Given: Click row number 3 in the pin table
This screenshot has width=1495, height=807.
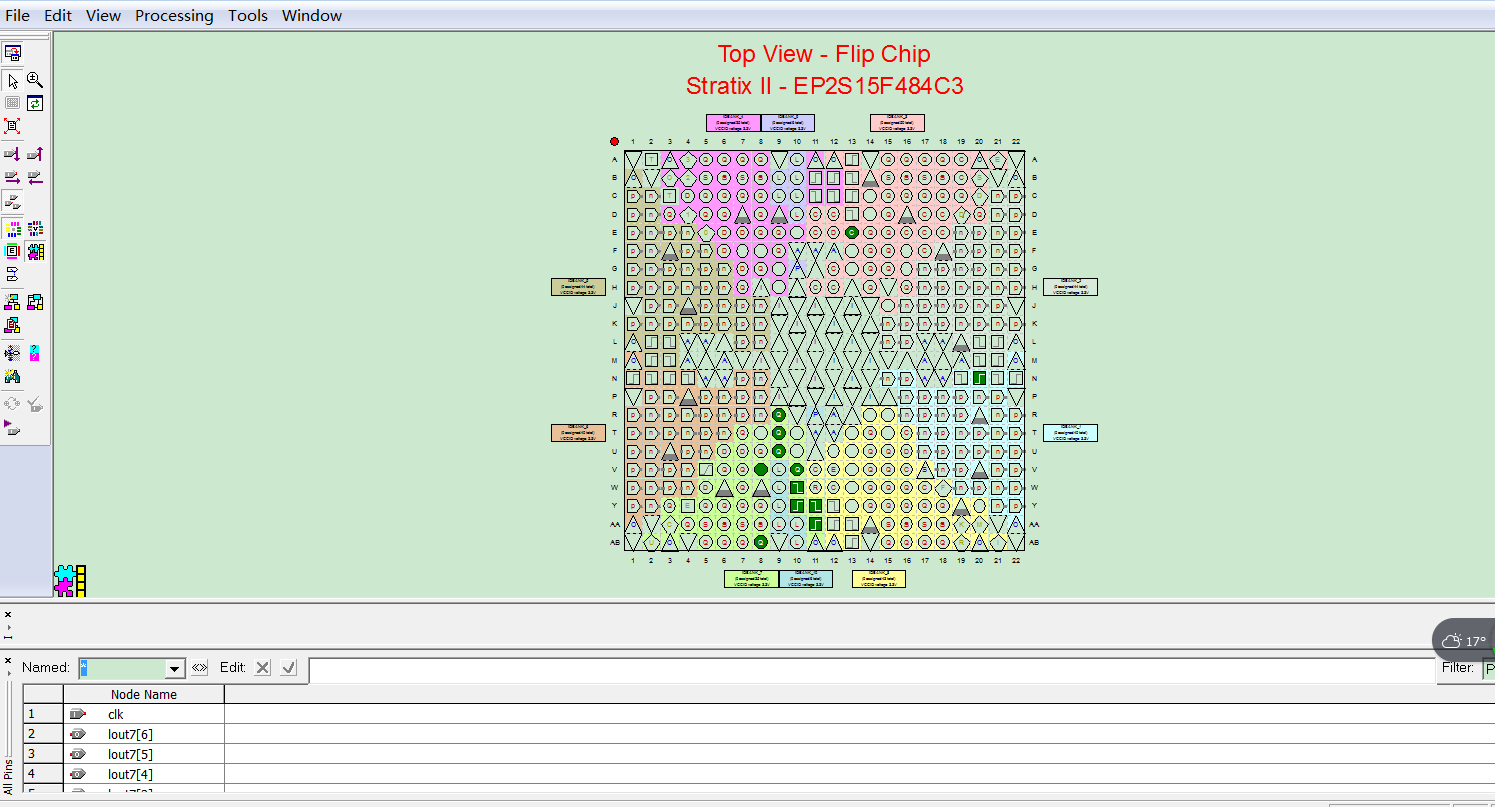Looking at the screenshot, I should point(43,754).
